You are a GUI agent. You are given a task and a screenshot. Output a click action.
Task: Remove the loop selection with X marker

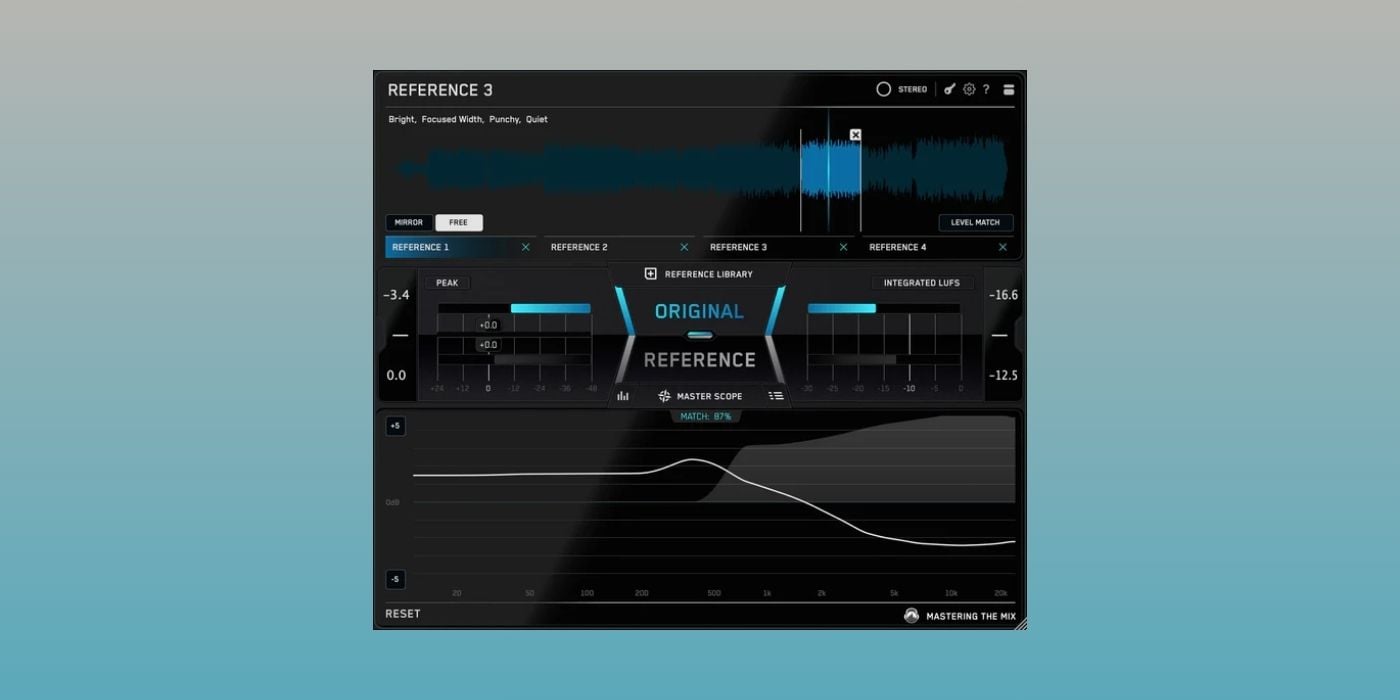(x=855, y=135)
